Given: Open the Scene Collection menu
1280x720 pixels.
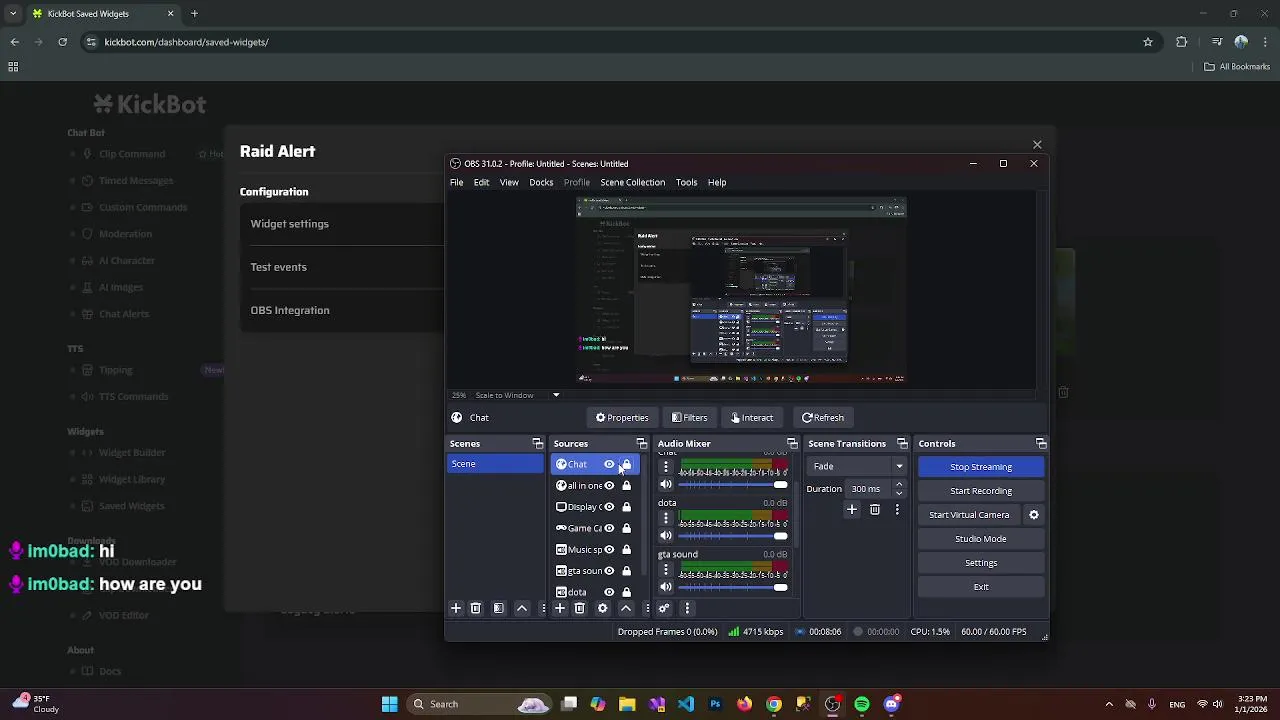Looking at the screenshot, I should point(632,183).
